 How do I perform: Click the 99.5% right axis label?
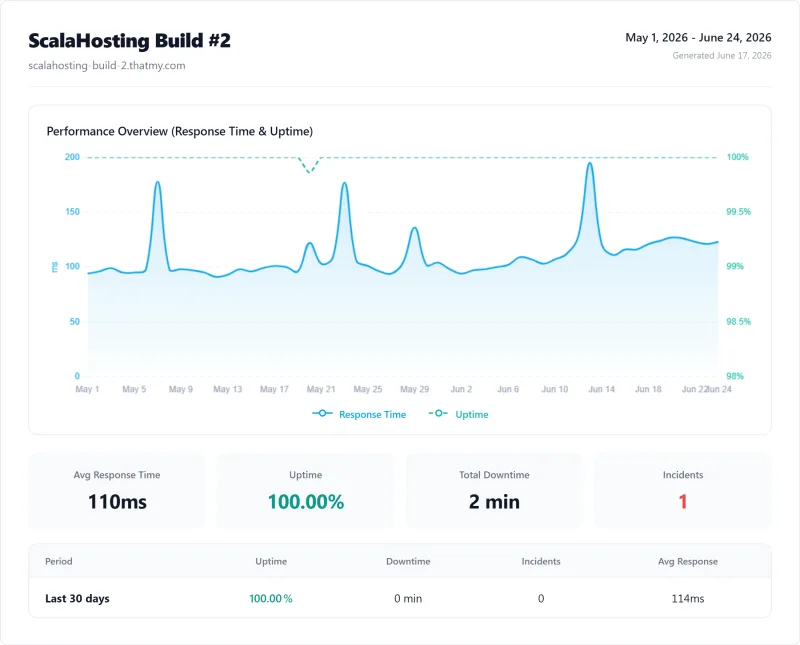coord(738,212)
